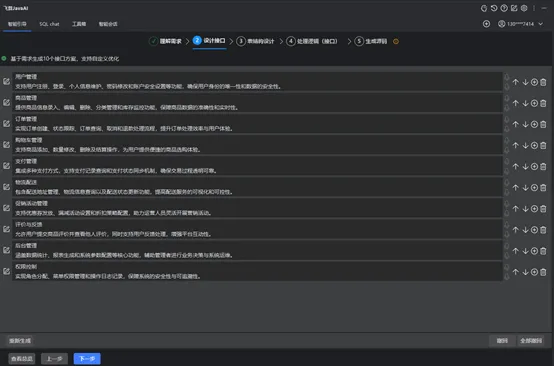Click the plus-circle icon beside the account

coord(487,24)
